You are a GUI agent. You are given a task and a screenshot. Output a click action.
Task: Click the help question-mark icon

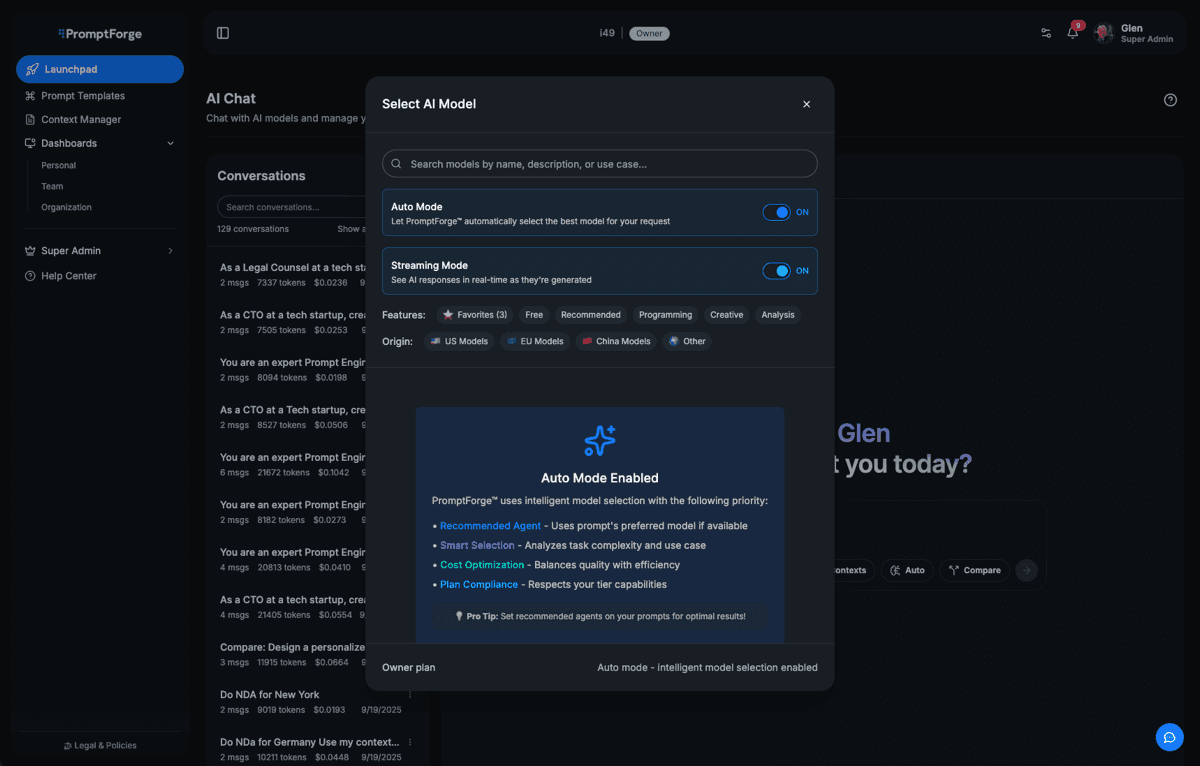(x=1170, y=100)
